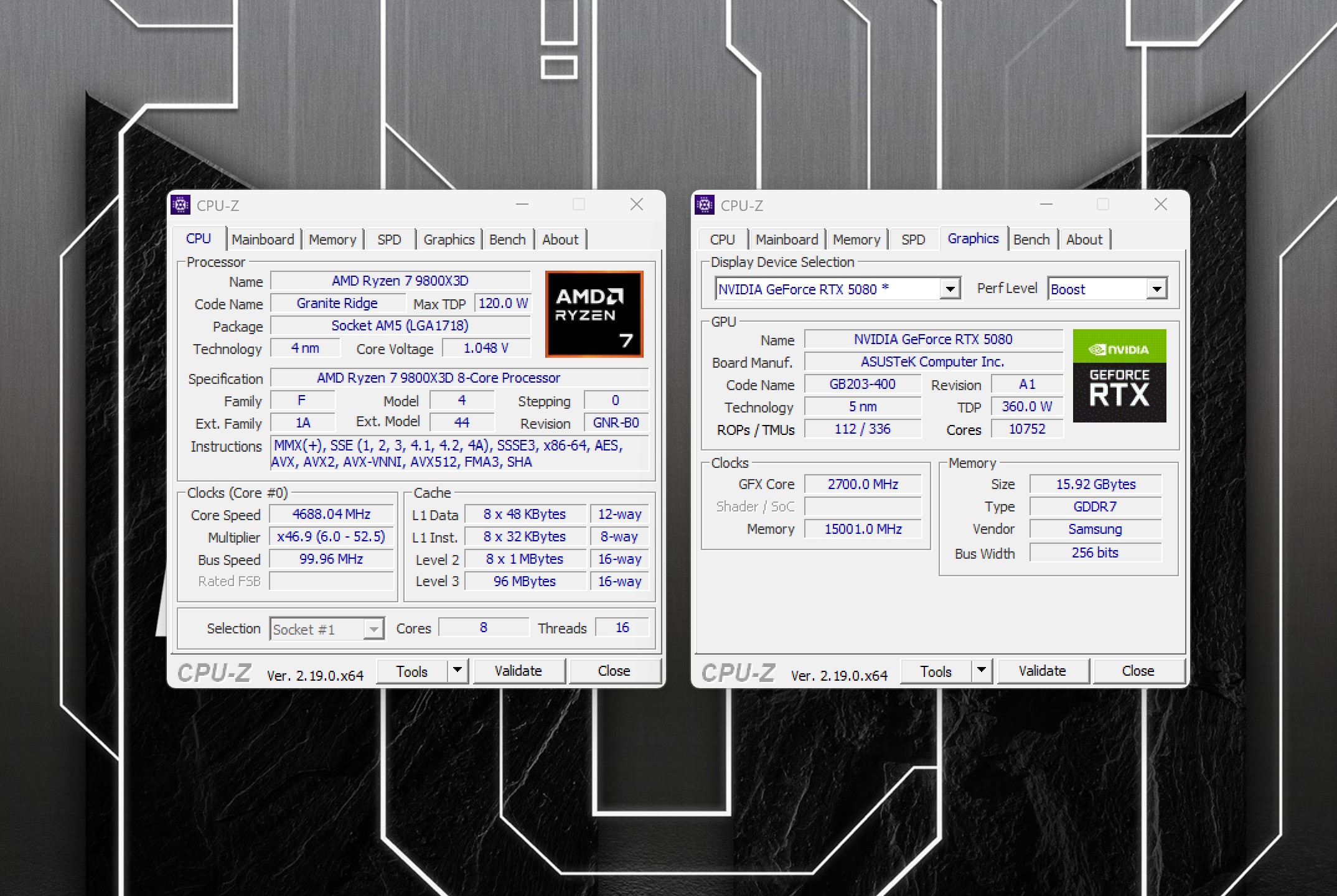Click Code Name value Granite Ridge

pos(337,304)
